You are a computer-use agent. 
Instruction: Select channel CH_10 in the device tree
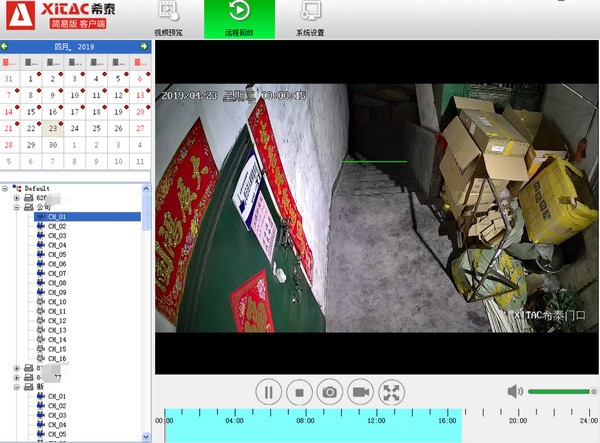(57, 301)
